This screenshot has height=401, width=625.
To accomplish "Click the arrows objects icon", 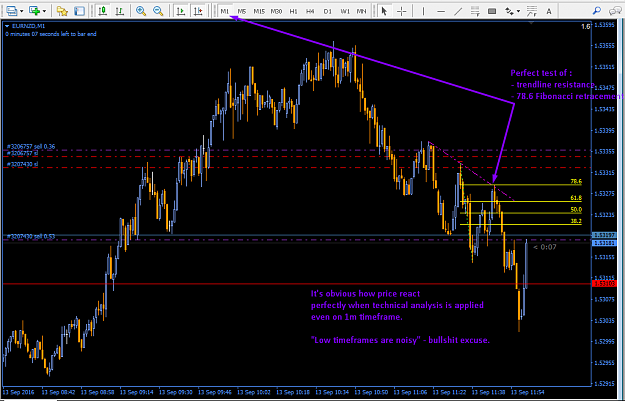I will click(509, 11).
